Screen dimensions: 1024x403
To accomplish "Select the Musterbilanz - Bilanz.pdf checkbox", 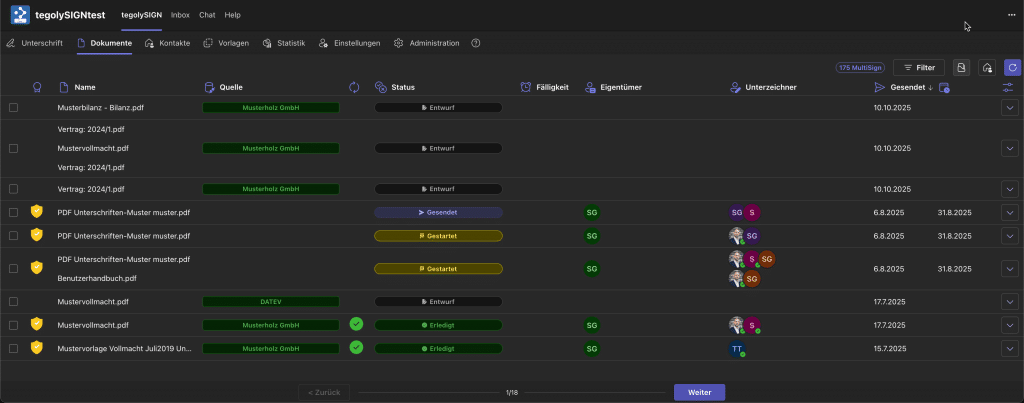I will [14, 107].
